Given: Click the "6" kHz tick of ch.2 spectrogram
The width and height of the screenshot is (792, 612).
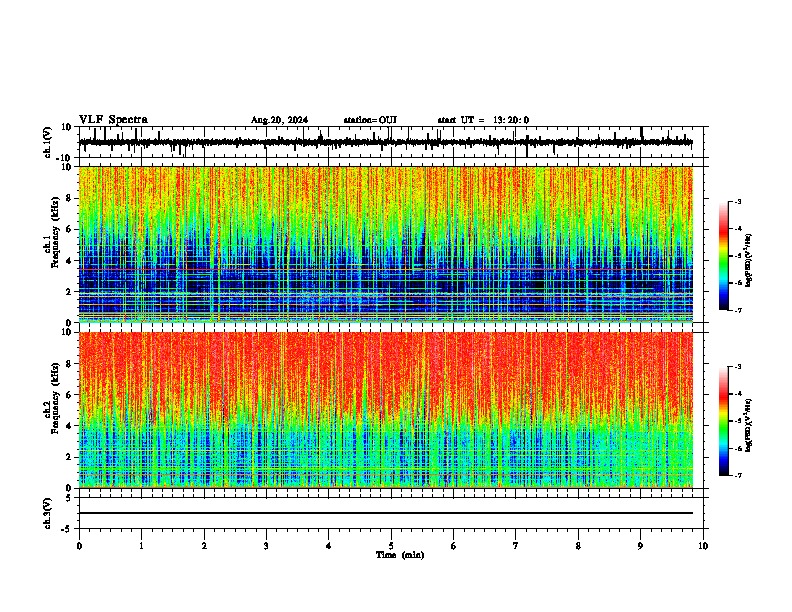Looking at the screenshot, I should tap(69, 395).
